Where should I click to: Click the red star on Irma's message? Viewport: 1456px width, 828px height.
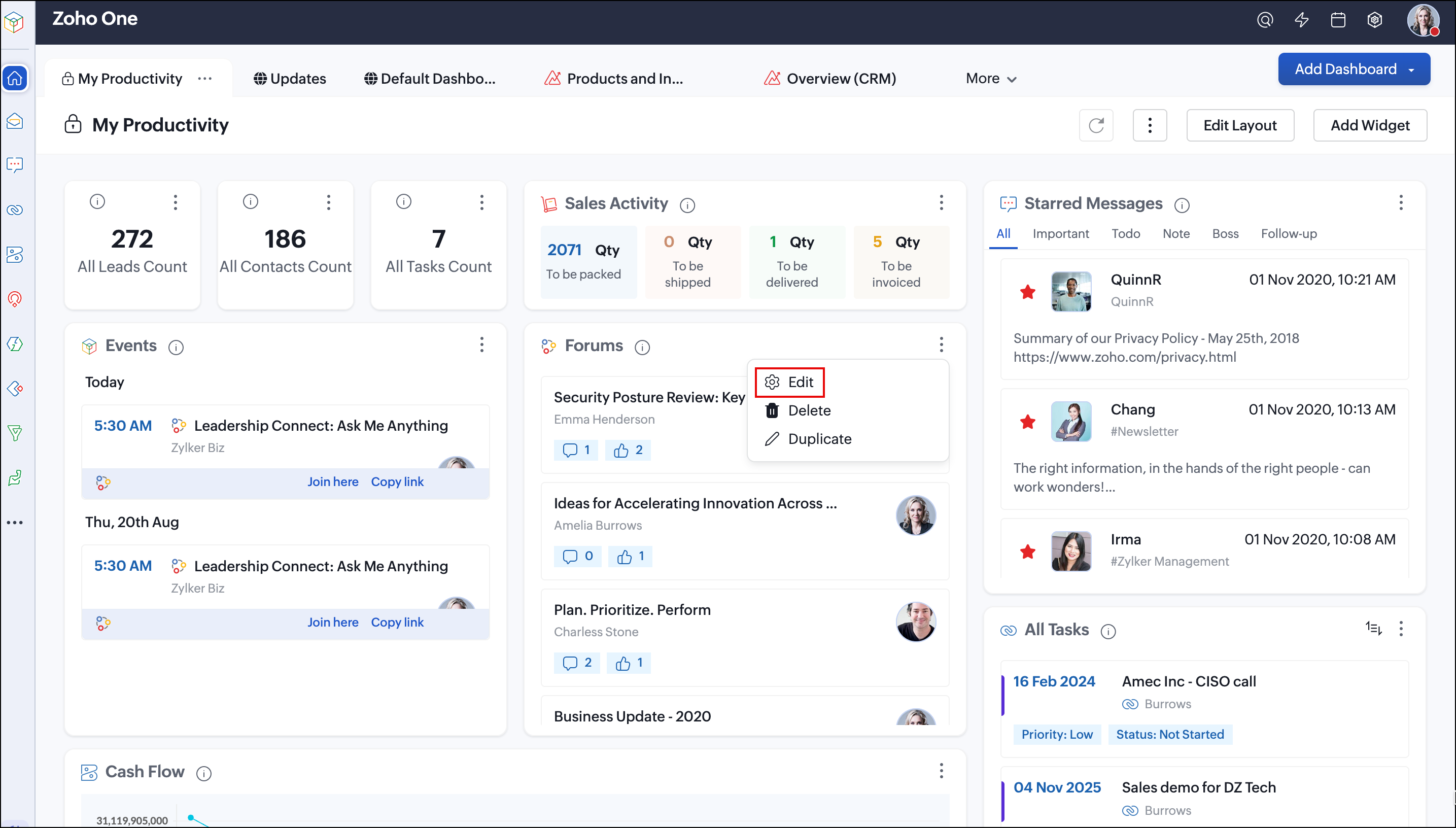coord(1027,551)
